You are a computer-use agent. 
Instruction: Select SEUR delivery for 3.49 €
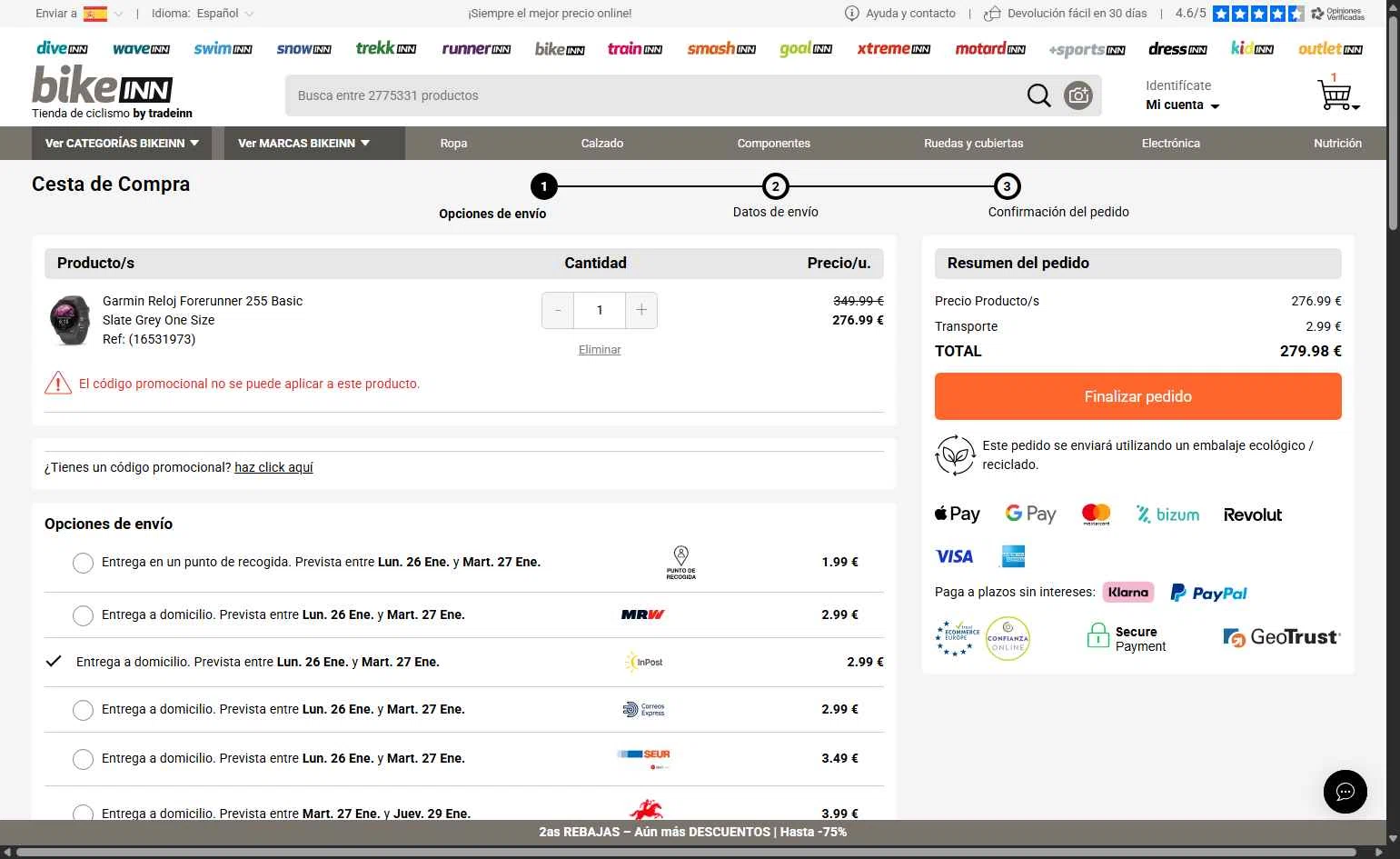(83, 759)
